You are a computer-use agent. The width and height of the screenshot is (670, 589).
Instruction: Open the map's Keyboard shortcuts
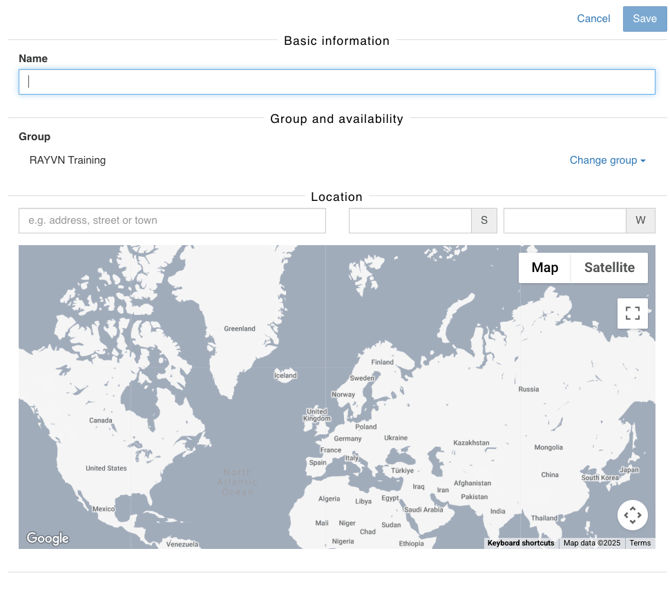(520, 543)
